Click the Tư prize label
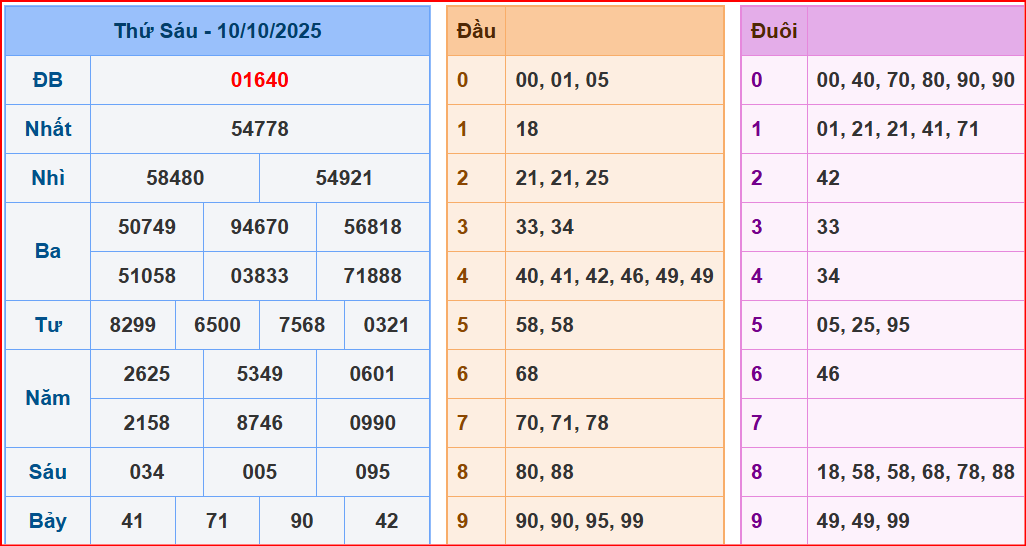This screenshot has width=1026, height=546. [48, 325]
